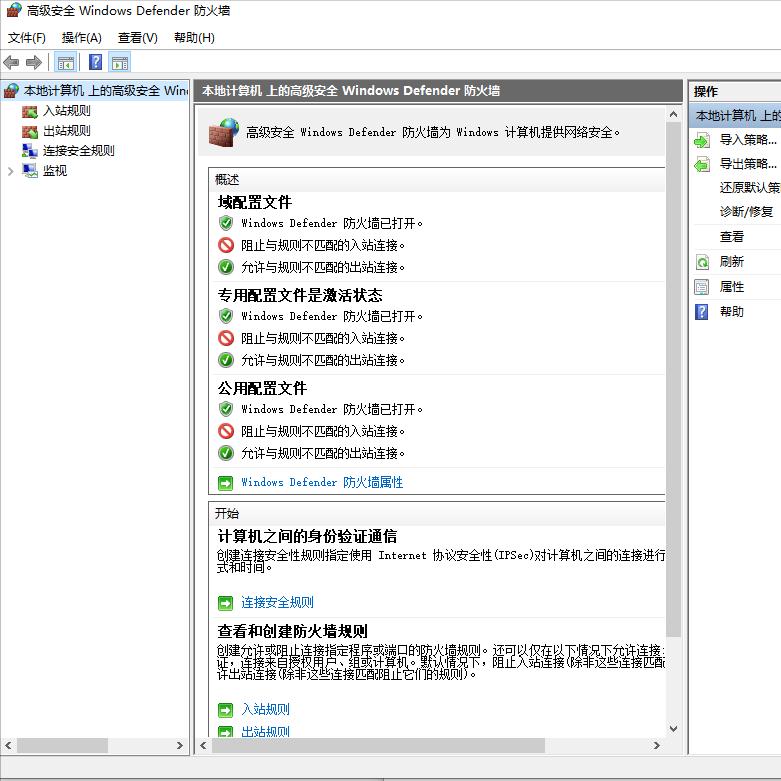This screenshot has height=781, width=781.
Task: Click the 计算机之间的身份验证通信 heading
Action: [307, 536]
